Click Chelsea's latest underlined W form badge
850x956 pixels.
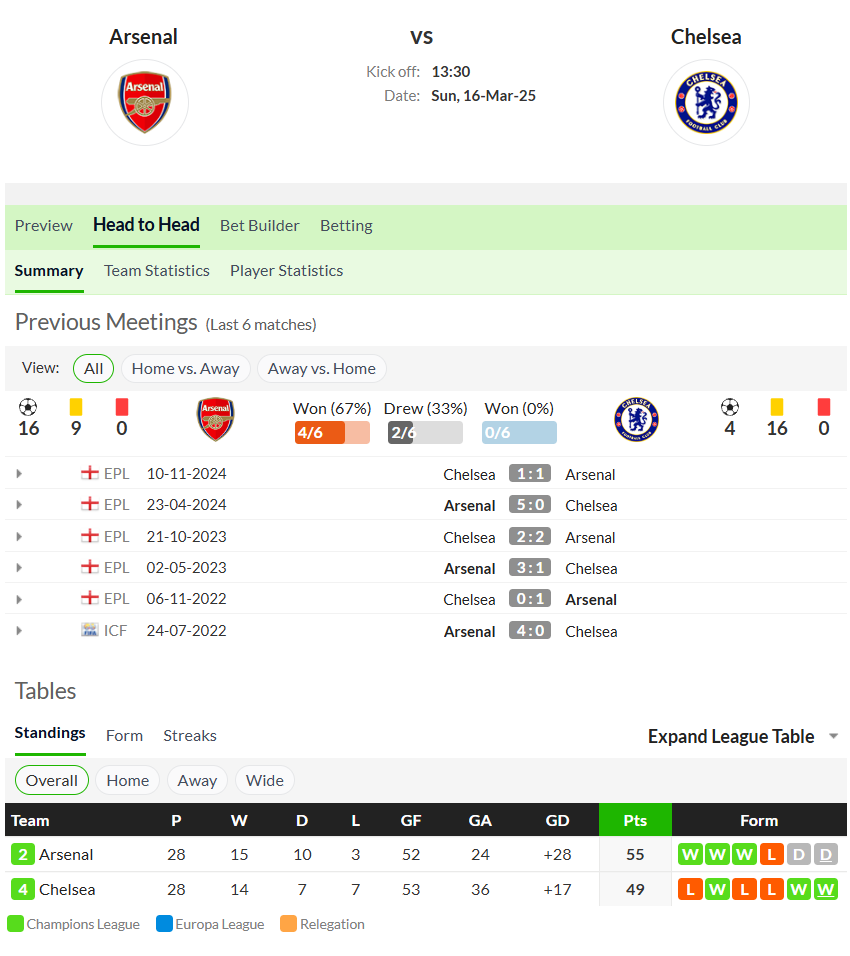(x=826, y=890)
